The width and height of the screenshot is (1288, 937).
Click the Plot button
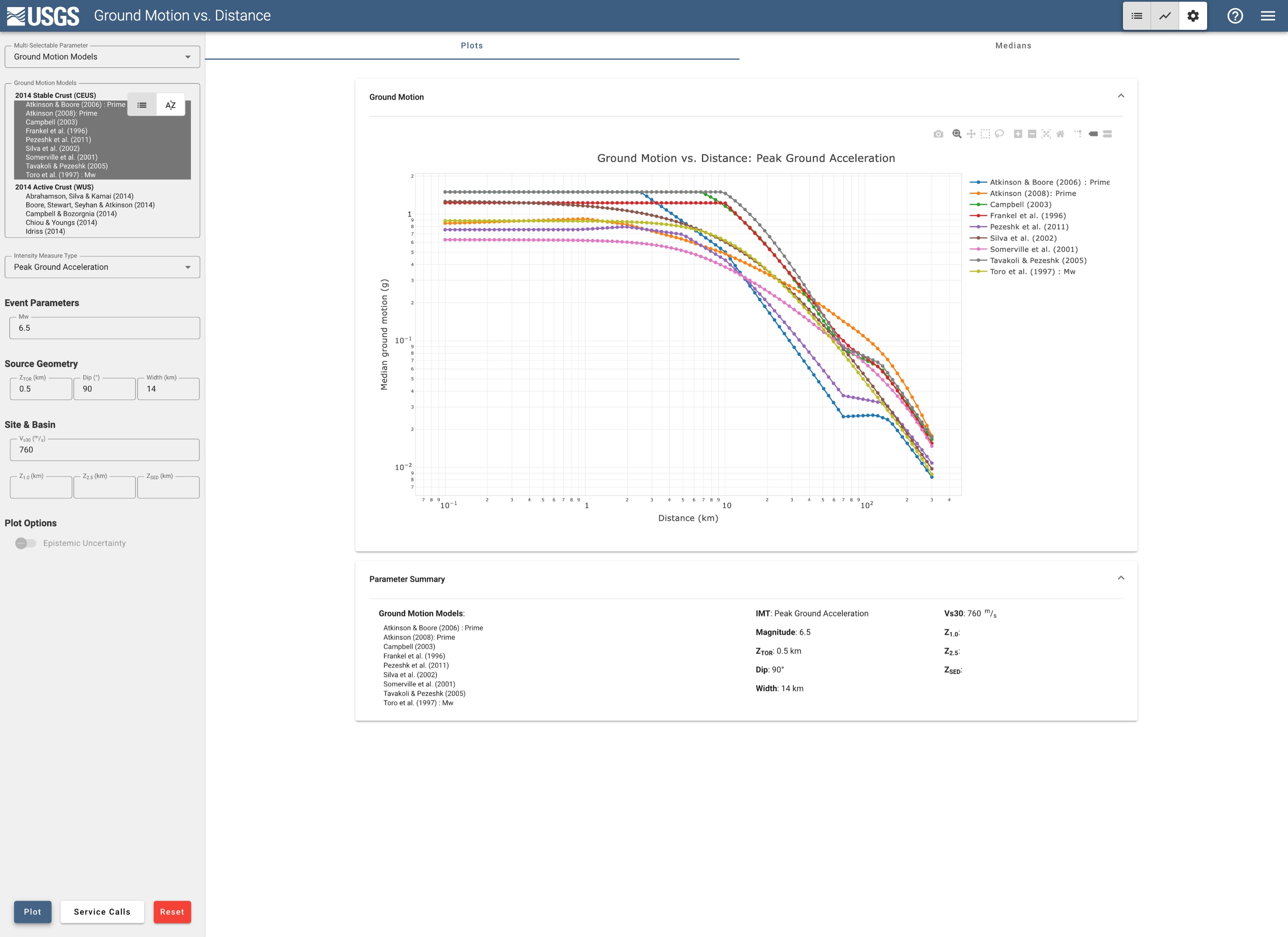click(33, 912)
